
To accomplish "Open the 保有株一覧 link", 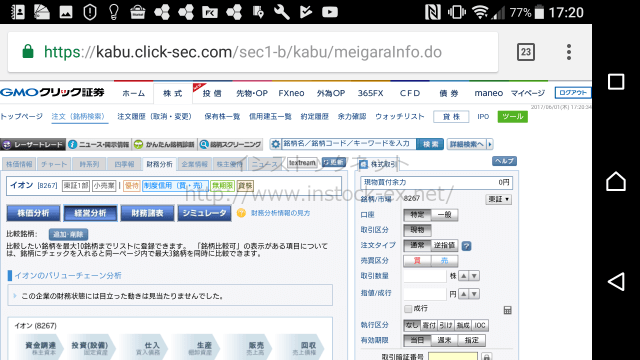I will click(x=222, y=117).
